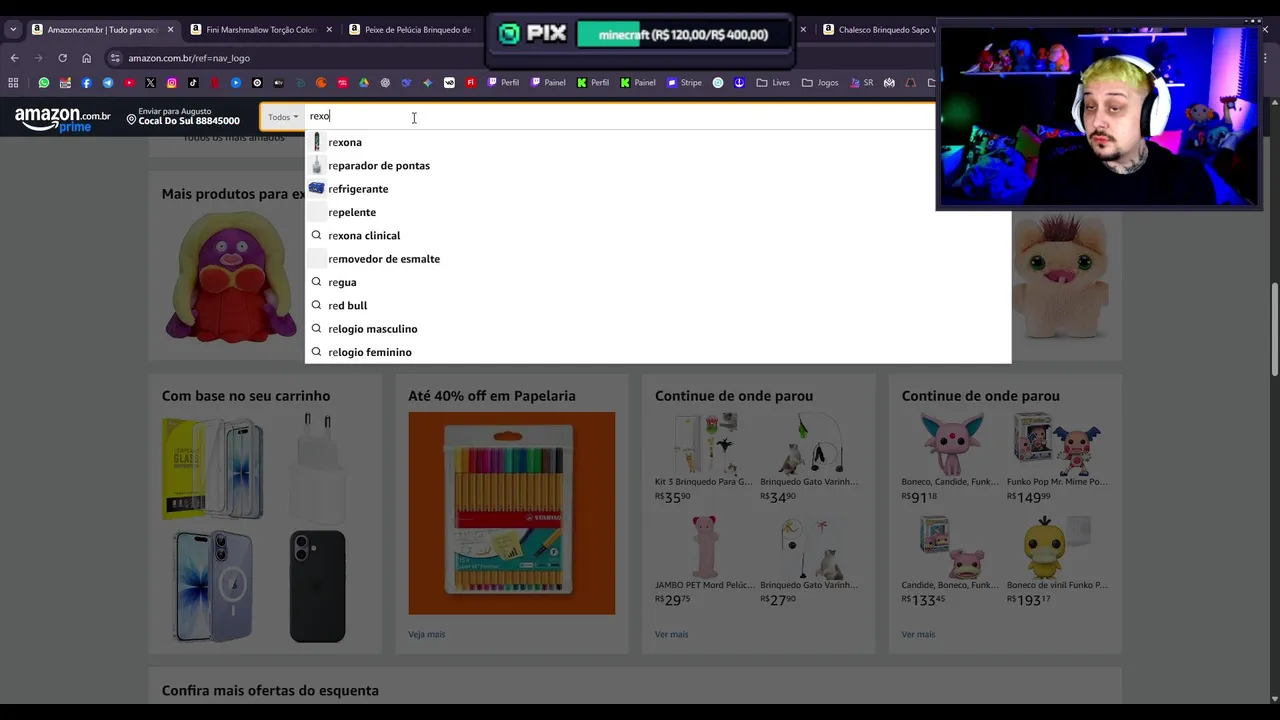
Task: Click the Amazon.com.br prime logo
Action: coord(62,120)
